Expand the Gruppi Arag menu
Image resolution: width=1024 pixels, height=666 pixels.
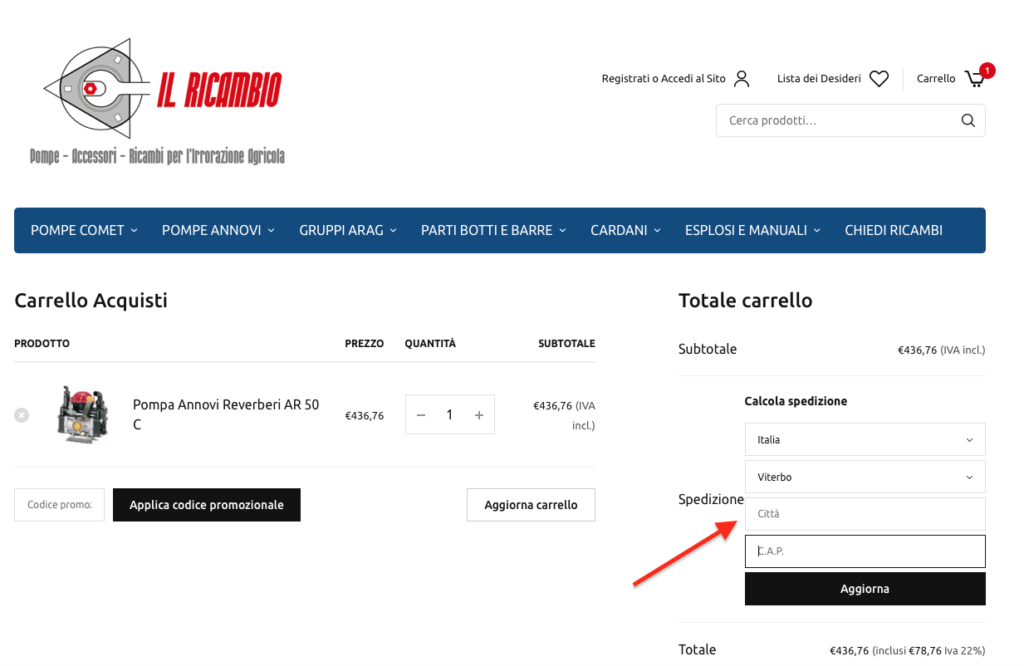pyautogui.click(x=347, y=230)
